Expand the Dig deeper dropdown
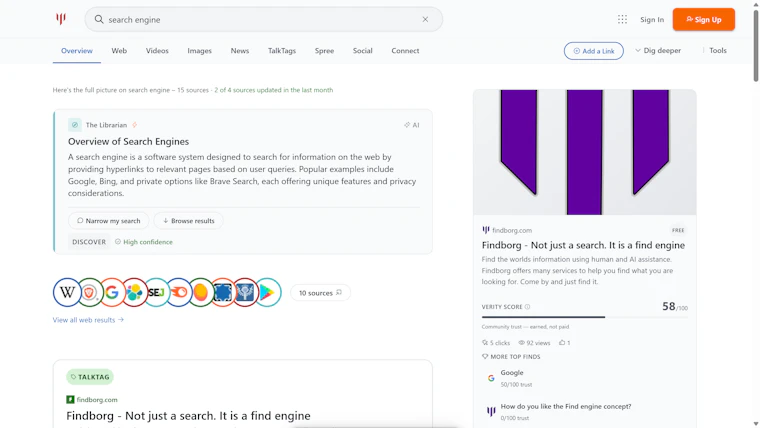Viewport: 760px width, 428px height. click(x=658, y=50)
